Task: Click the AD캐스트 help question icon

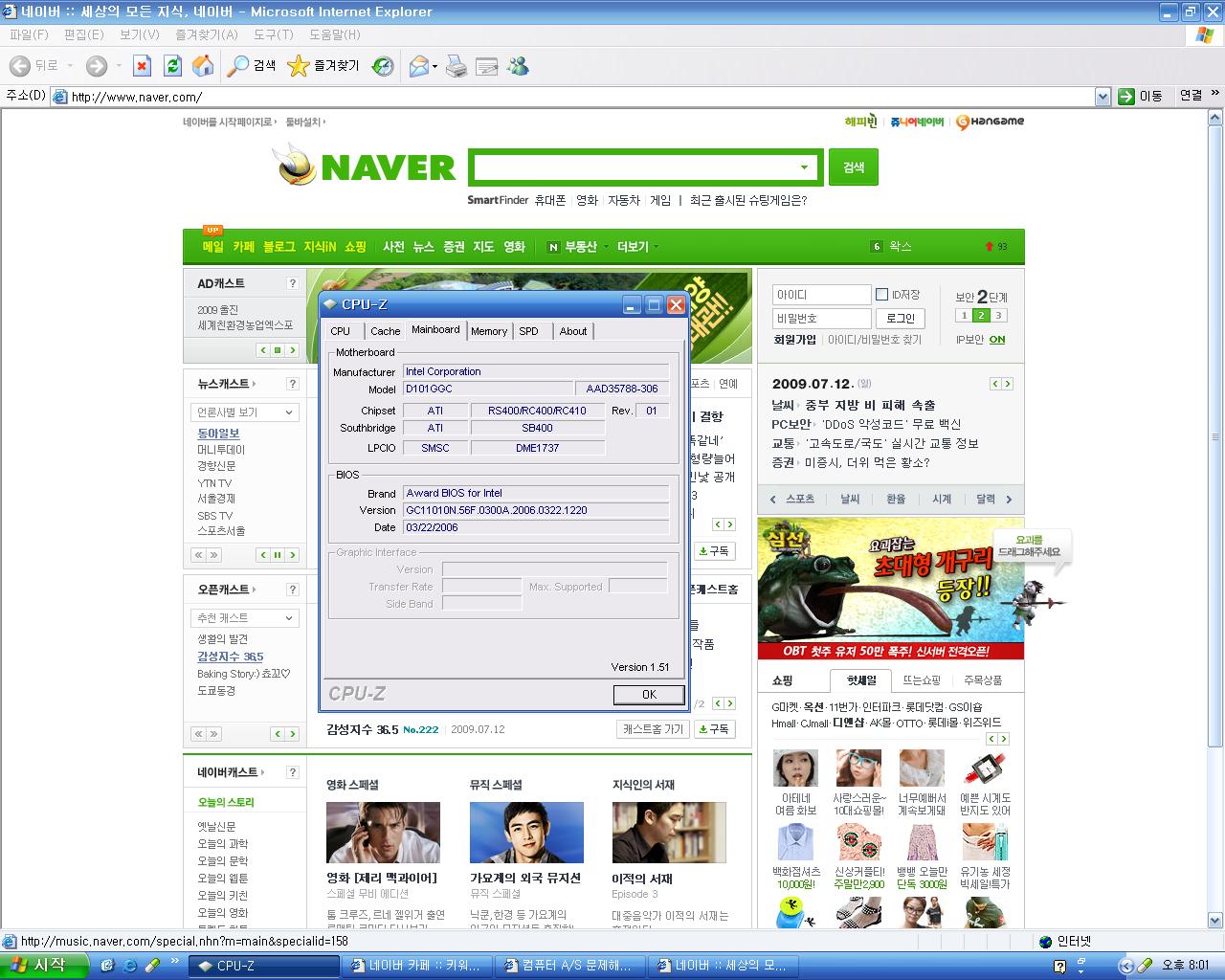Action: coord(292,283)
